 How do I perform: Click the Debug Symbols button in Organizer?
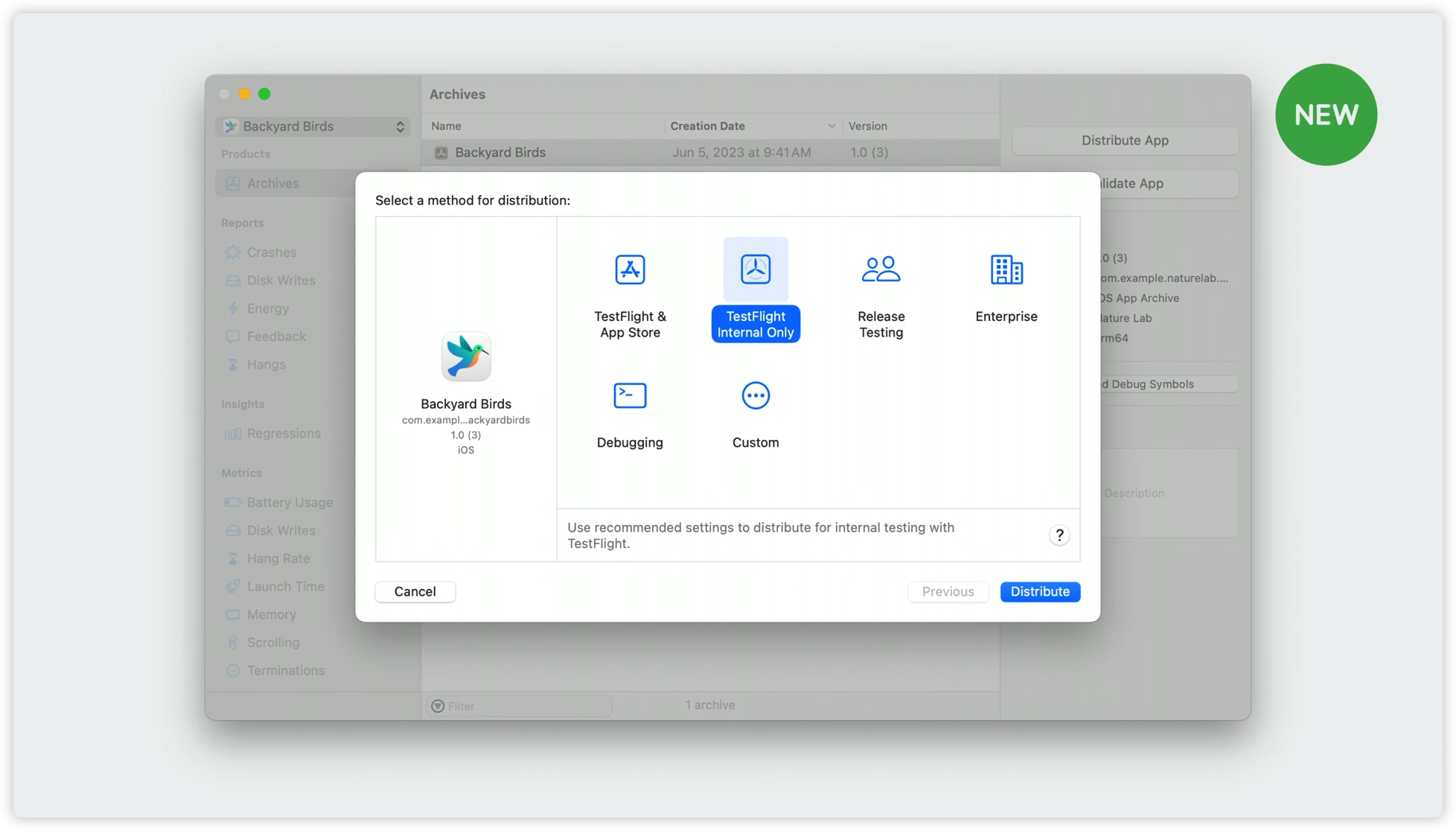1169,384
